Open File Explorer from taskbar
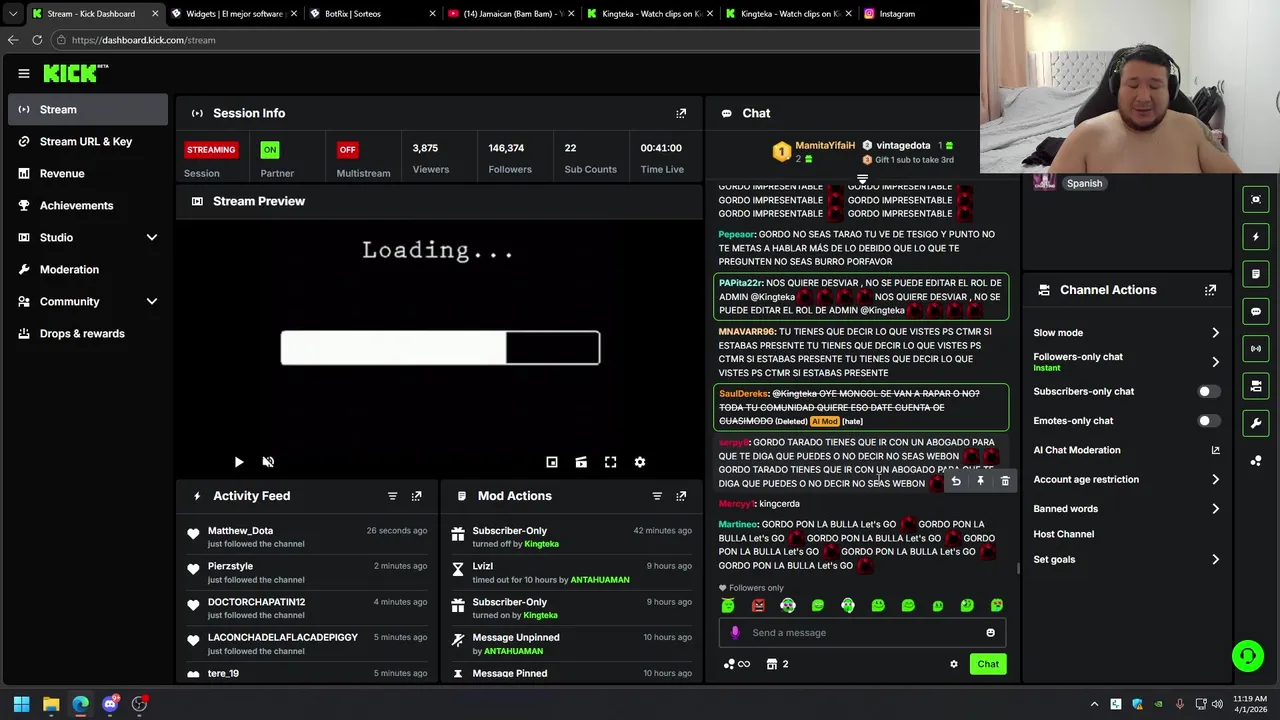Viewport: 1280px width, 720px height. 51,704
